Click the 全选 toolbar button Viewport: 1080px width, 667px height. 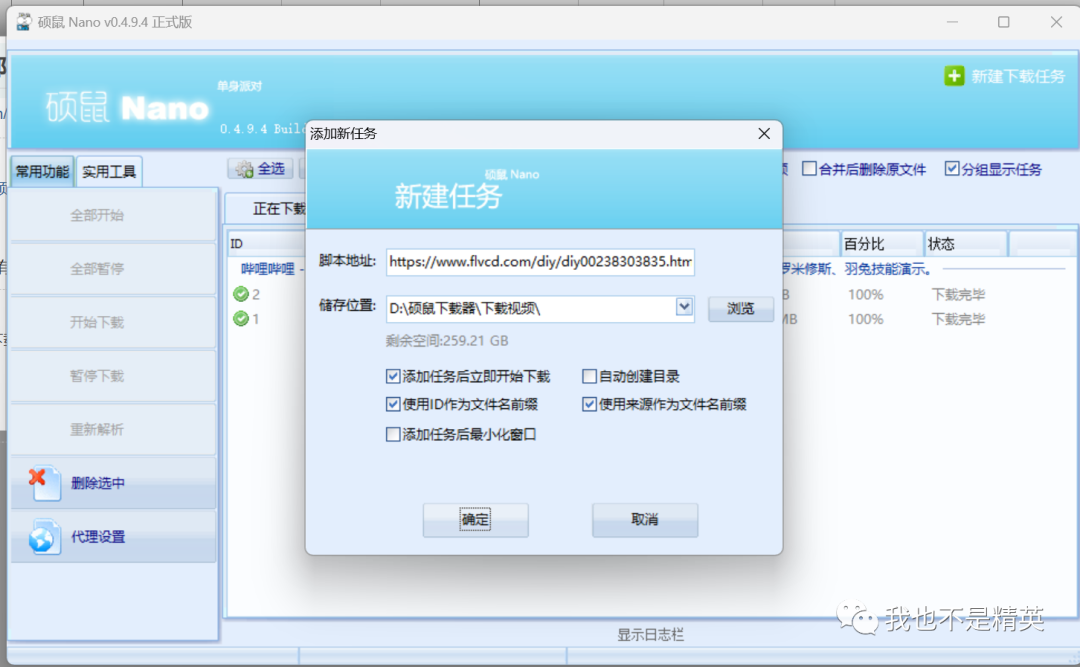260,169
